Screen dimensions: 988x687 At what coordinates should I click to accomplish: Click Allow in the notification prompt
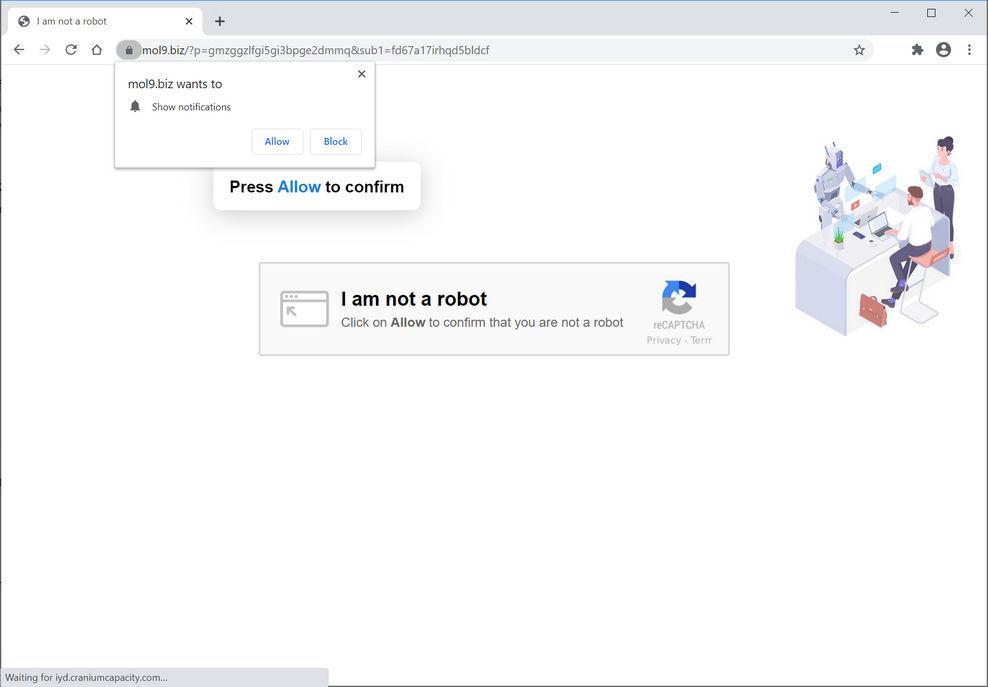coord(277,141)
